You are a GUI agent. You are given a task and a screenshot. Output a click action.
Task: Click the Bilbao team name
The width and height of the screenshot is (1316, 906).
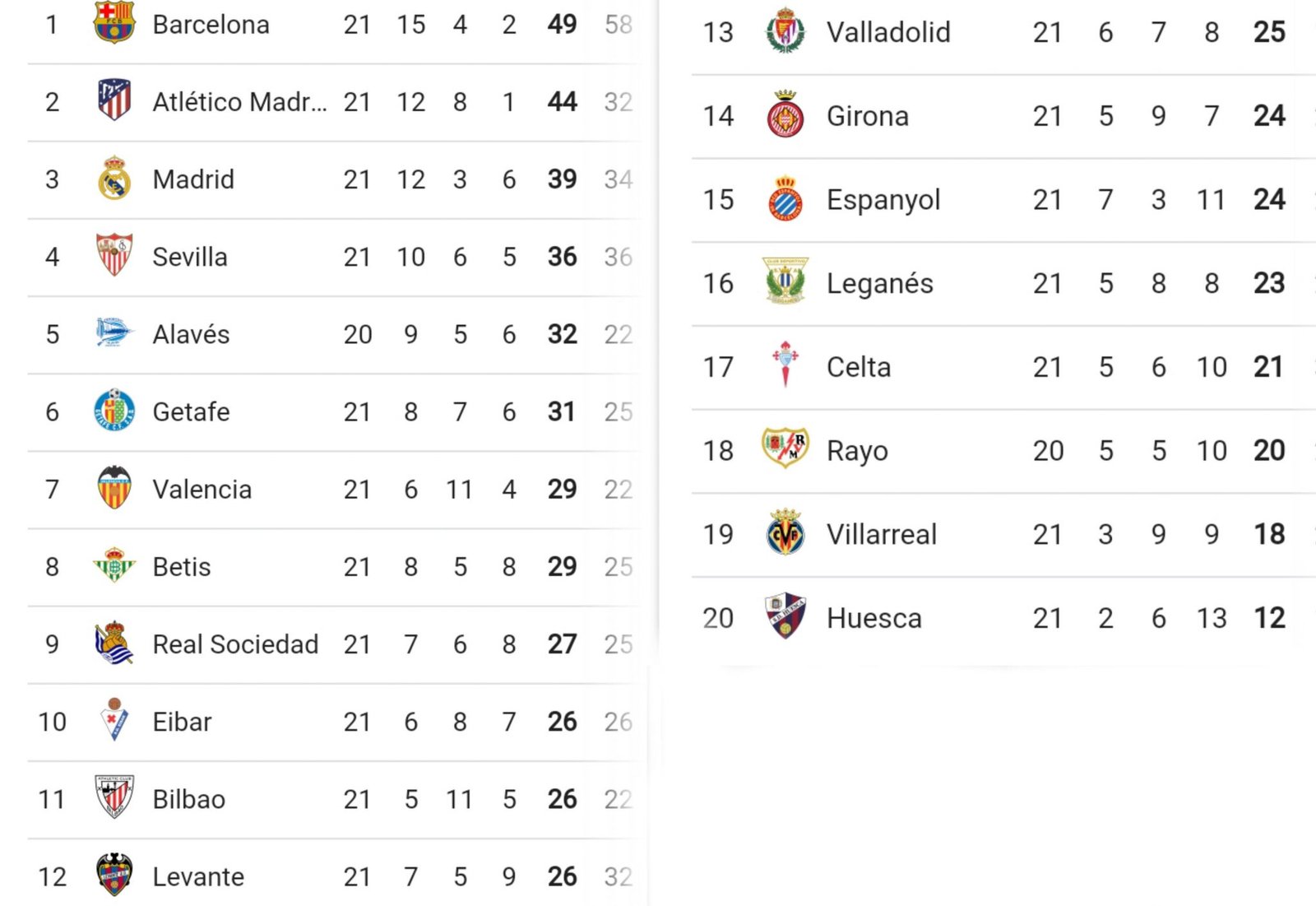[x=189, y=799]
